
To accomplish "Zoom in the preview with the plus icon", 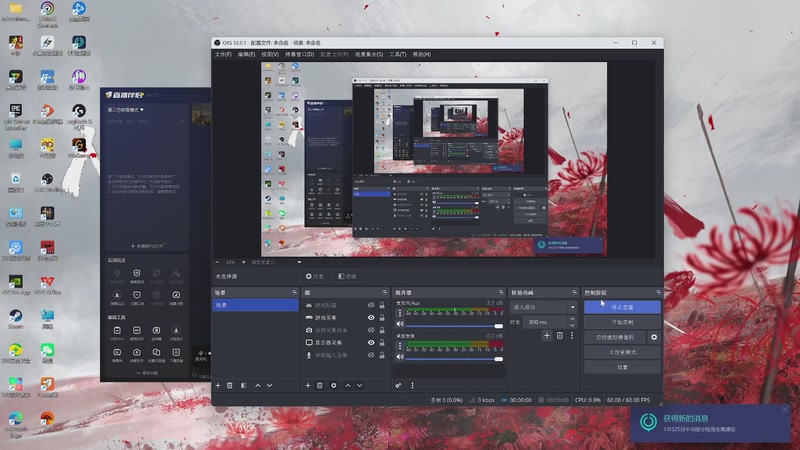I will coord(243,262).
